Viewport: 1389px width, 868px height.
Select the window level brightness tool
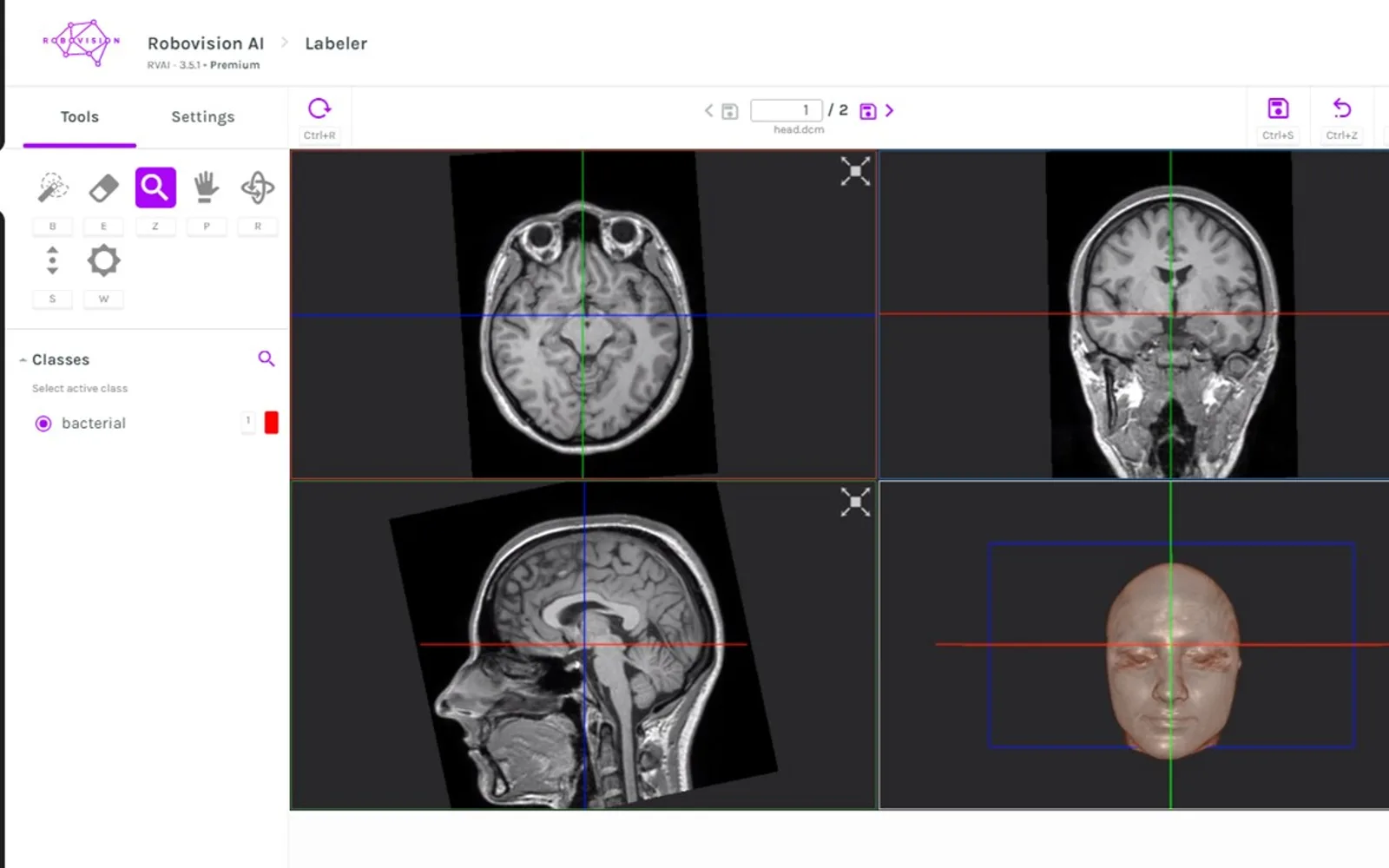(103, 260)
